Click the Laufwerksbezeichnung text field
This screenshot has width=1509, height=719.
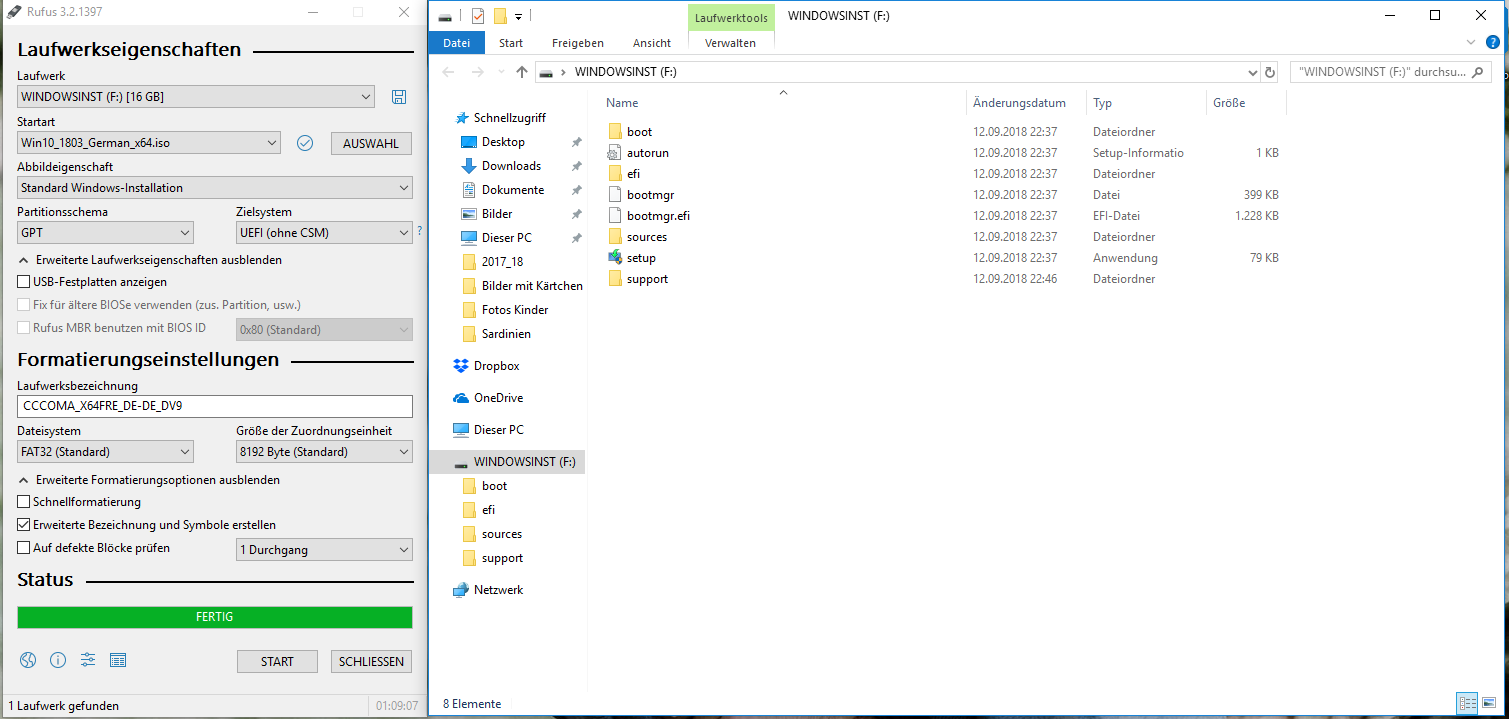(215, 406)
